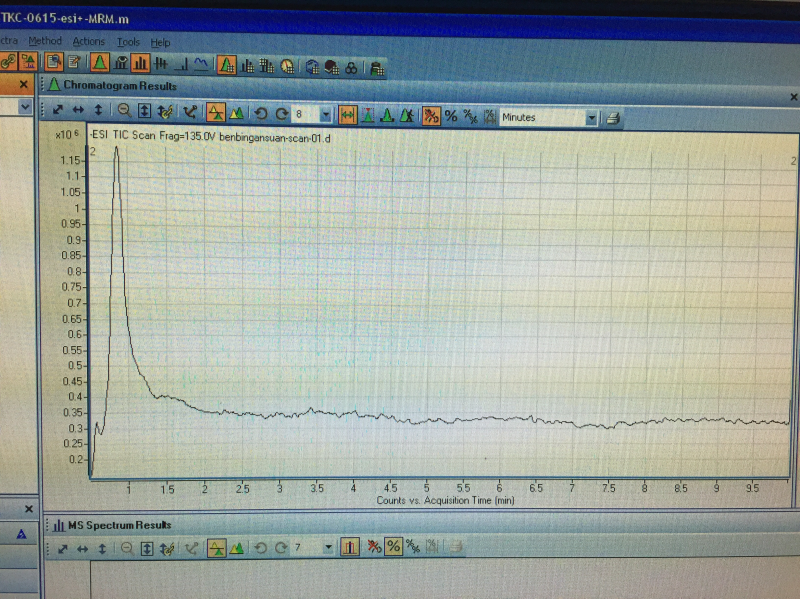This screenshot has width=800, height=599.
Task: Print the chromatogram using printer icon
Action: click(613, 119)
